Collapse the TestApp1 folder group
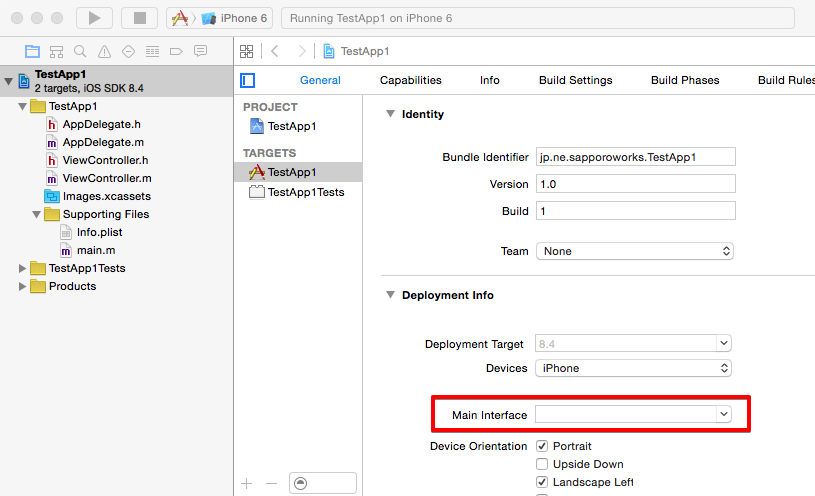 (22, 107)
